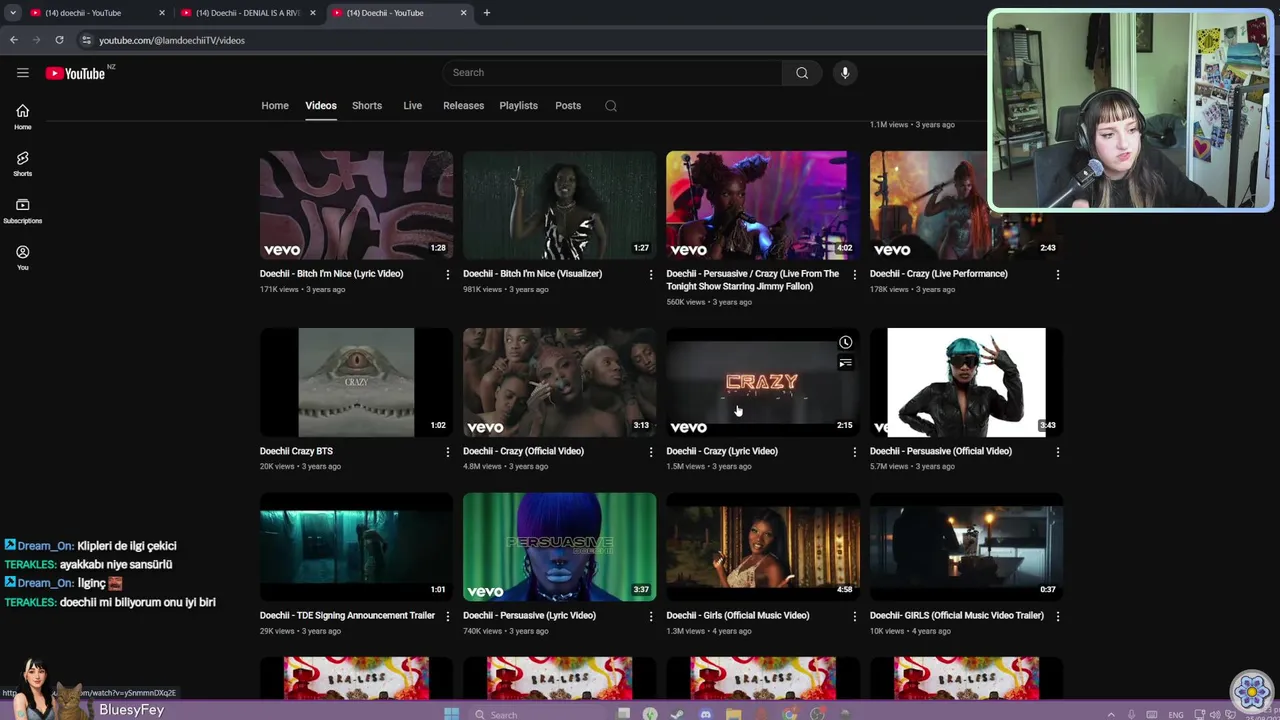Click the YouTube search input field

[x=612, y=72]
